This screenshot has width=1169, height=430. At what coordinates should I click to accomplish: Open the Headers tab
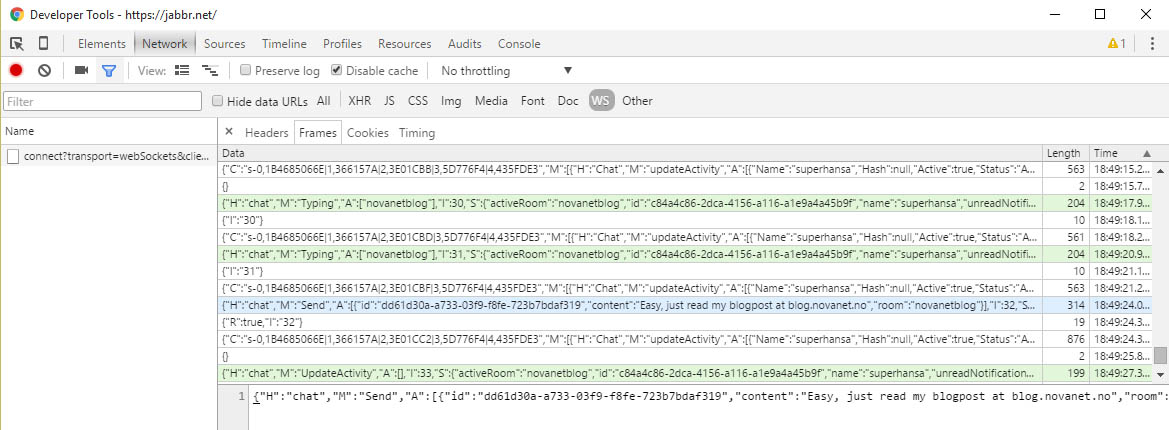pyautogui.click(x=266, y=133)
